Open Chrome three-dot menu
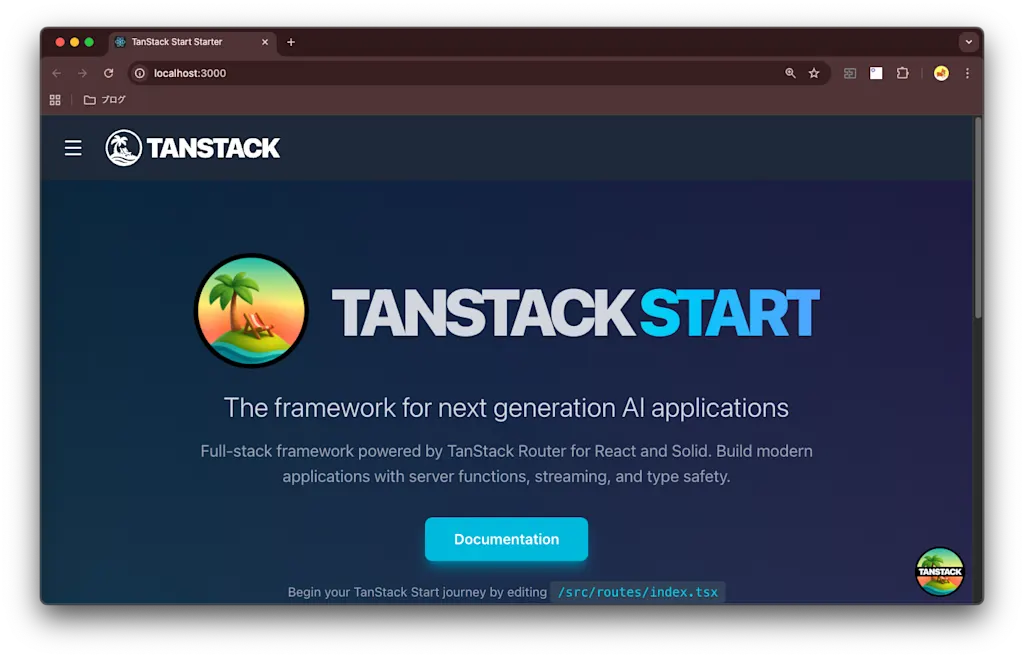Image resolution: width=1024 pixels, height=658 pixels. pyautogui.click(x=967, y=73)
